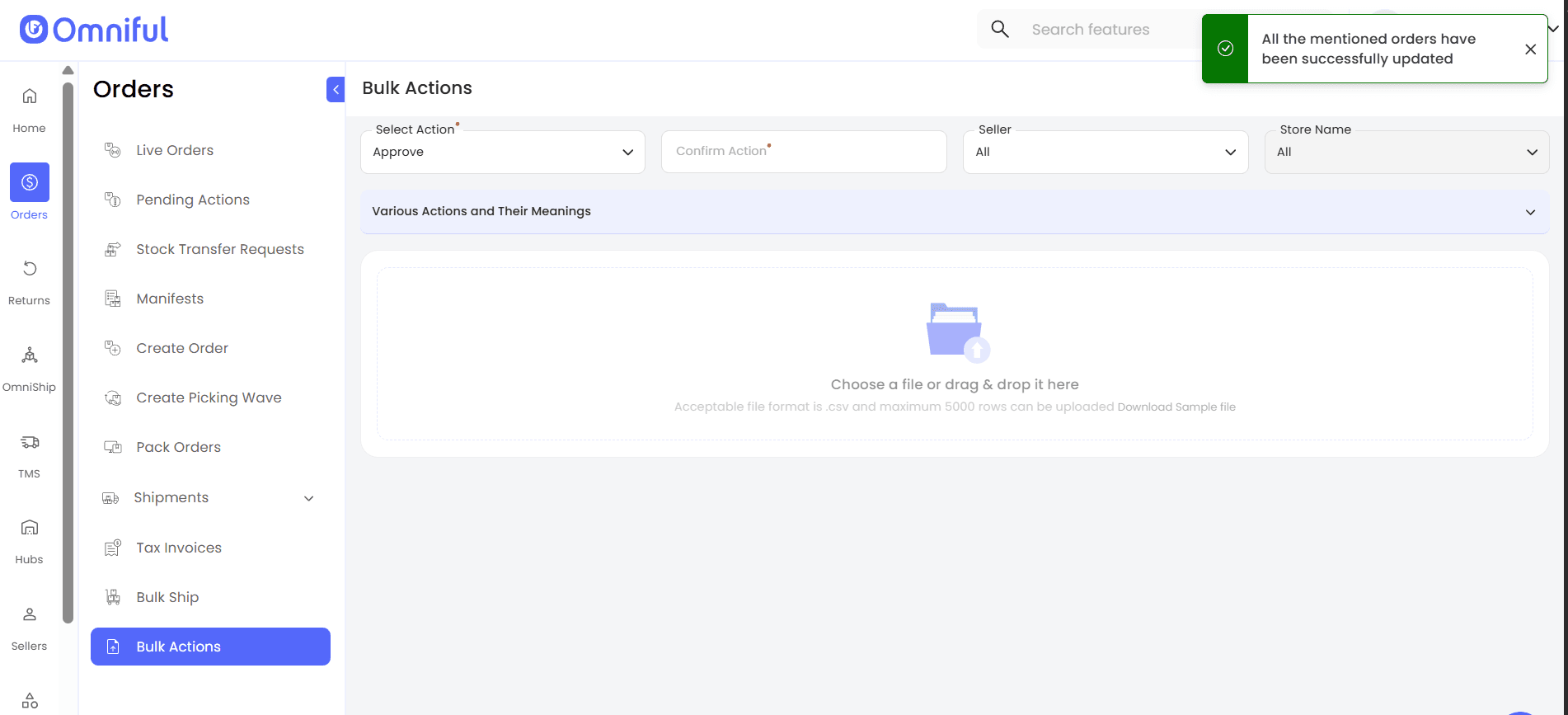Click the Home icon in the sidebar
The width and height of the screenshot is (1568, 715).
click(30, 96)
